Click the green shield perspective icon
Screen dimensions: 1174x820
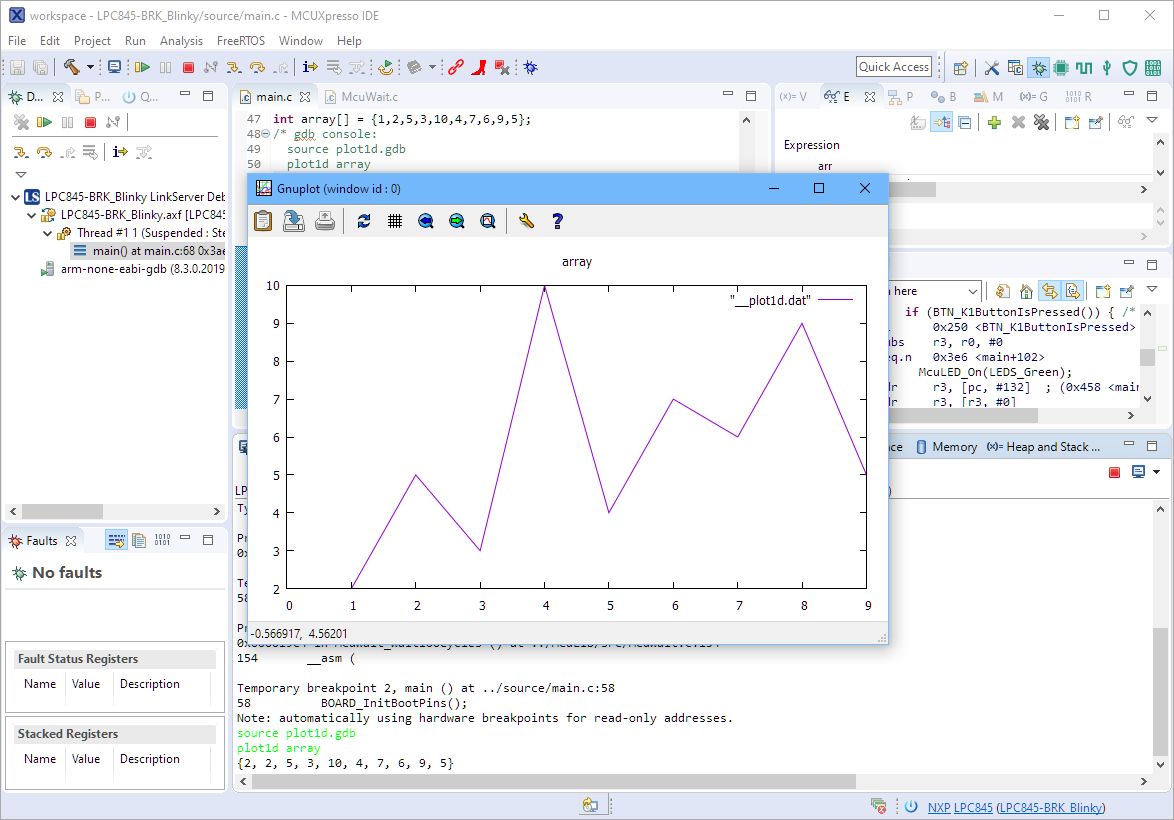tap(1130, 68)
